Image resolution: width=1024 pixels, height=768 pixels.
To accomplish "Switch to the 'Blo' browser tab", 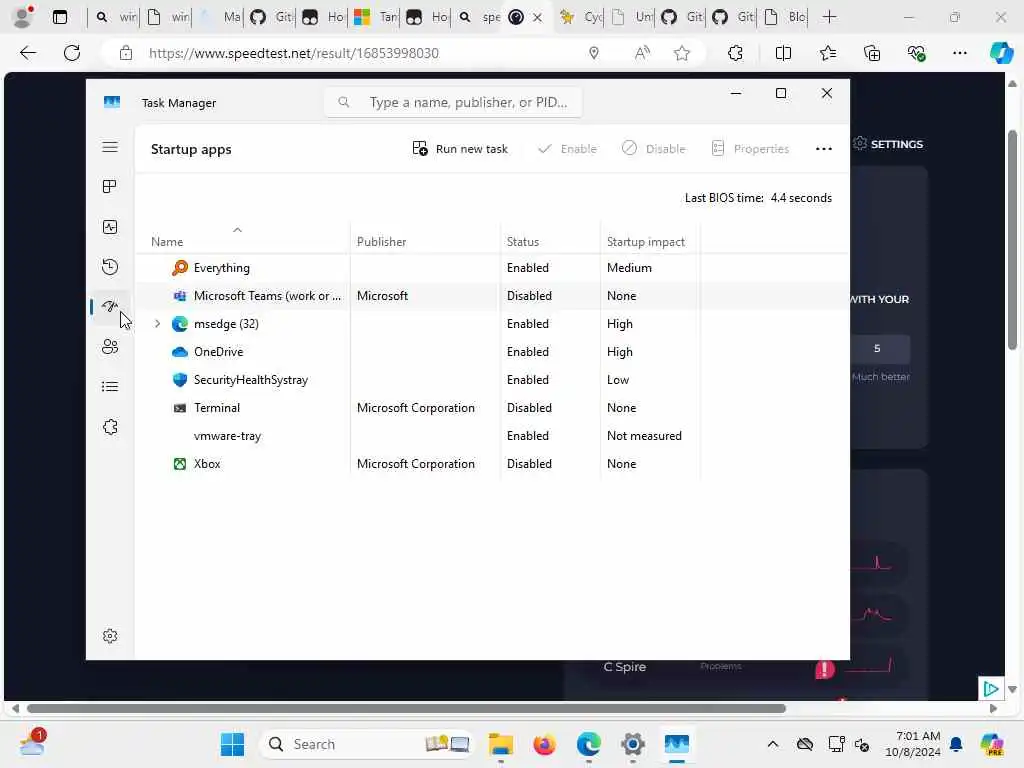I will tap(785, 17).
